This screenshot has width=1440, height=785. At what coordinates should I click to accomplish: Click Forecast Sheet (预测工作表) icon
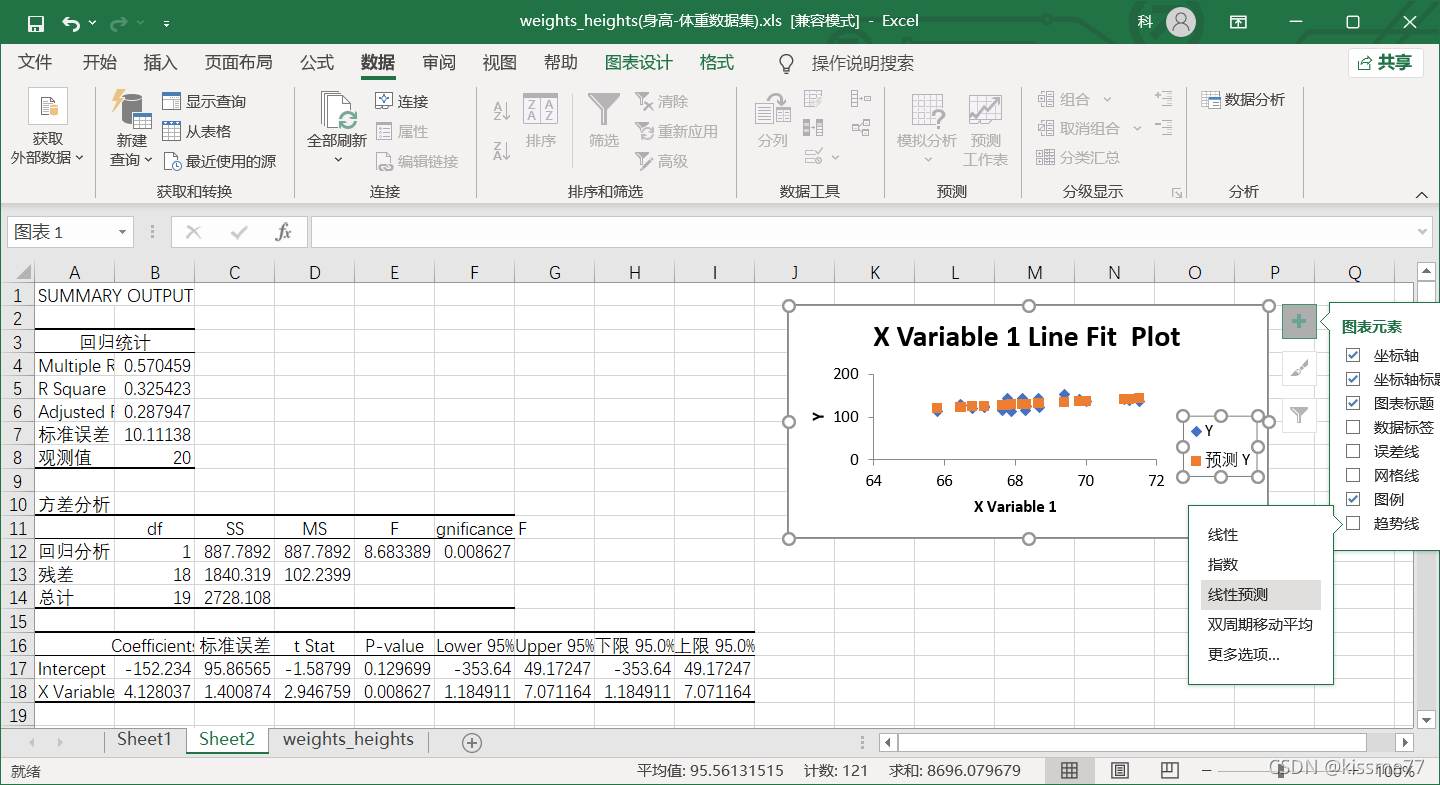click(985, 110)
